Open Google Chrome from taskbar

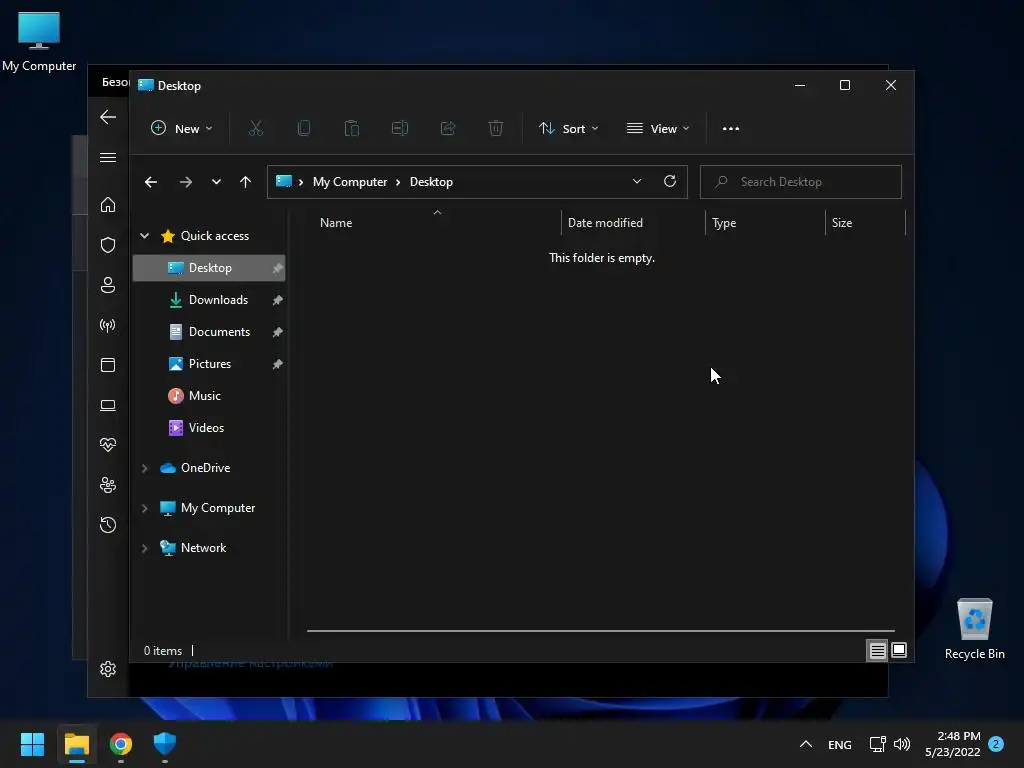[x=121, y=744]
